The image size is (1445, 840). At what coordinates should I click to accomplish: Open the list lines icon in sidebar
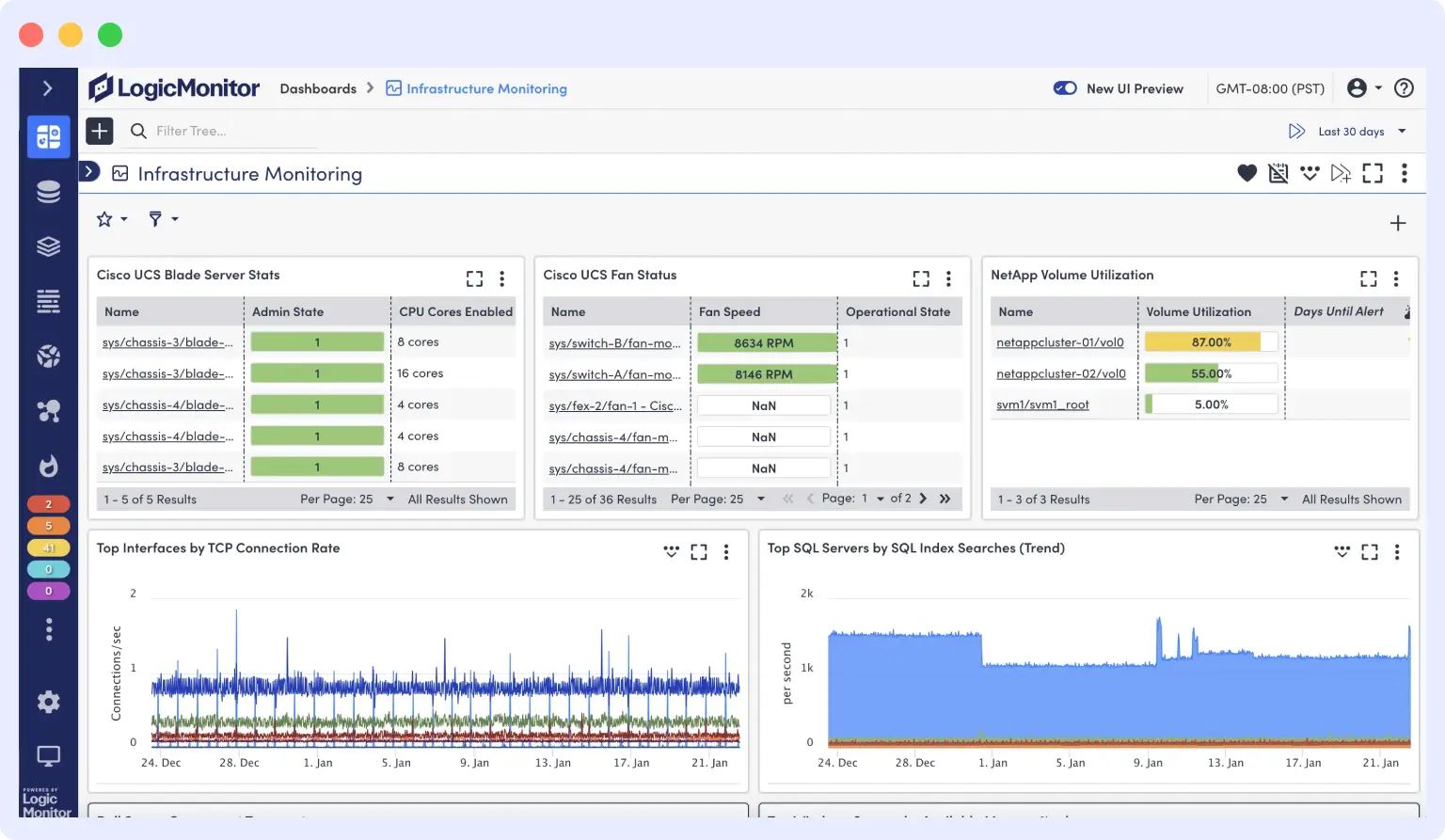[48, 301]
